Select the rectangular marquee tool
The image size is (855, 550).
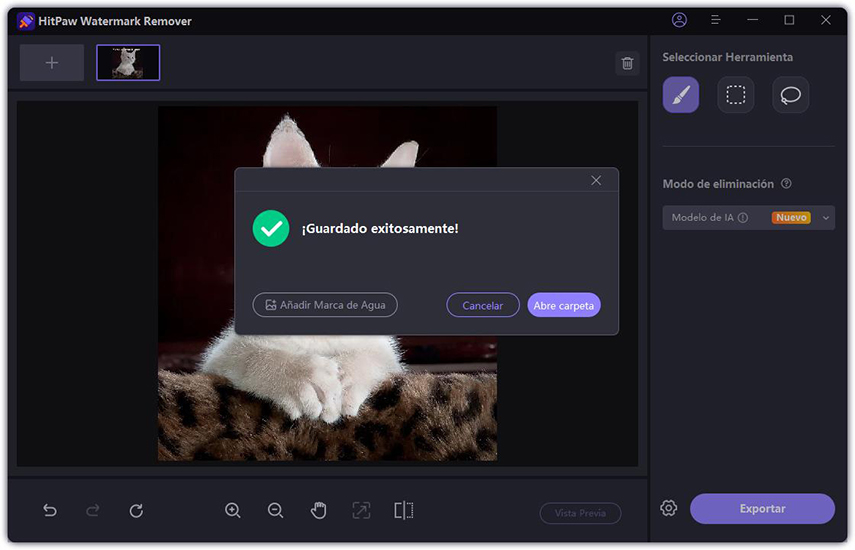tap(736, 95)
